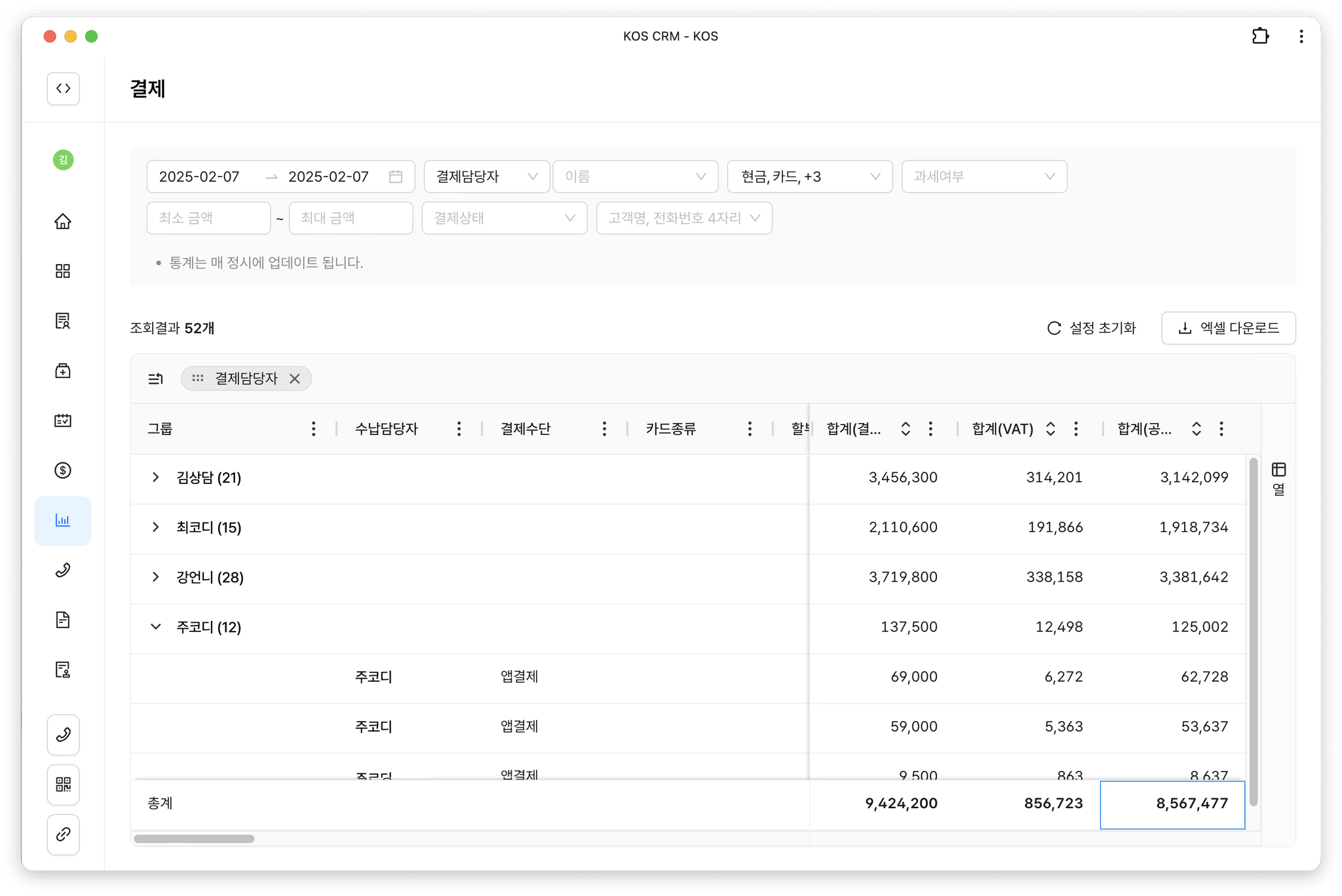Toggle sort on 합계(VAT) column
Viewport: 1342px width, 896px height.
pyautogui.click(x=1050, y=429)
